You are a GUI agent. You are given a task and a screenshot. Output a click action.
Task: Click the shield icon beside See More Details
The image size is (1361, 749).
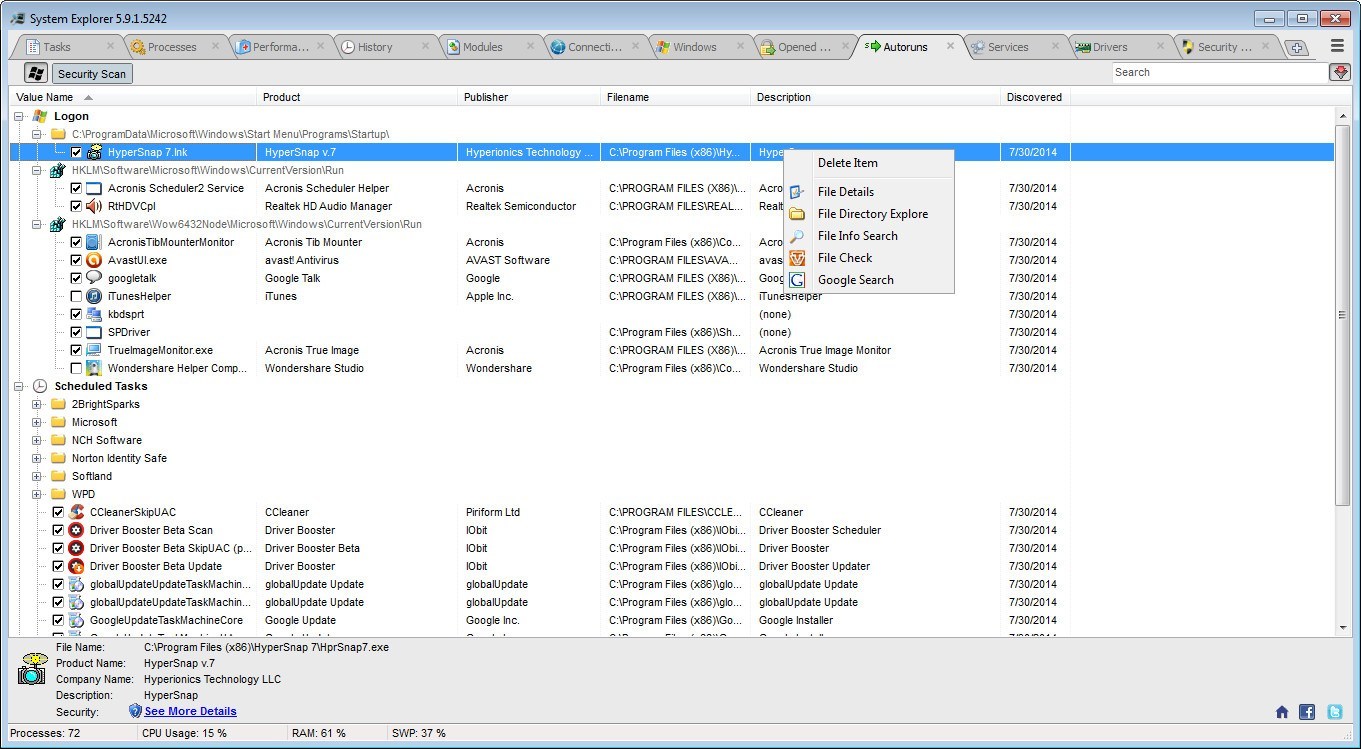tap(136, 711)
